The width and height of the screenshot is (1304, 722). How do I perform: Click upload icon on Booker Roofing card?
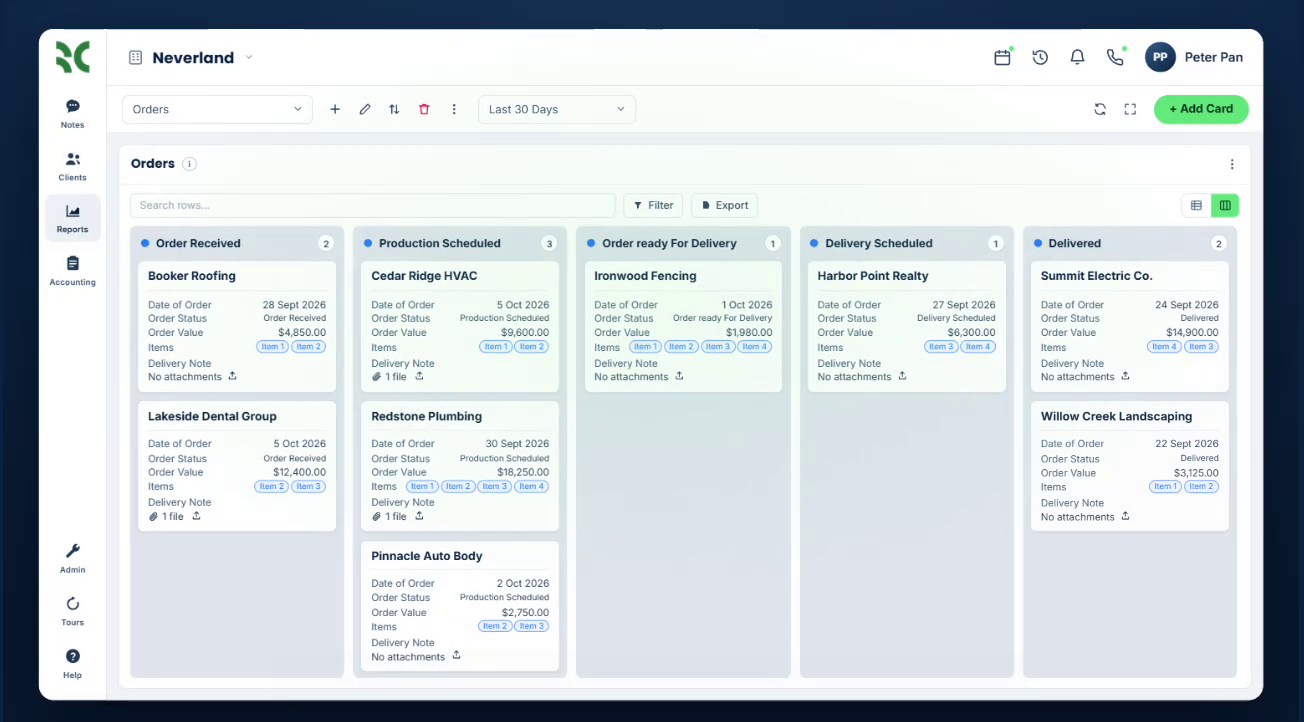233,376
